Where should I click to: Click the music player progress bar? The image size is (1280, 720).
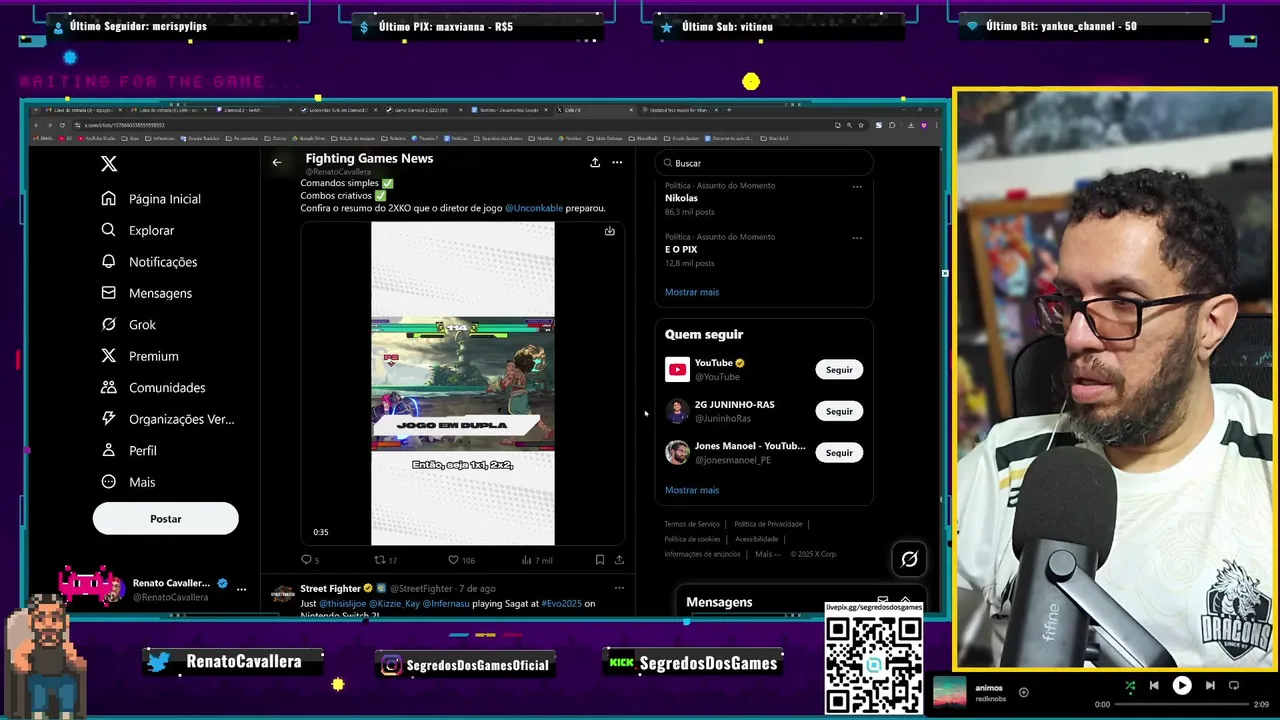pos(1182,704)
